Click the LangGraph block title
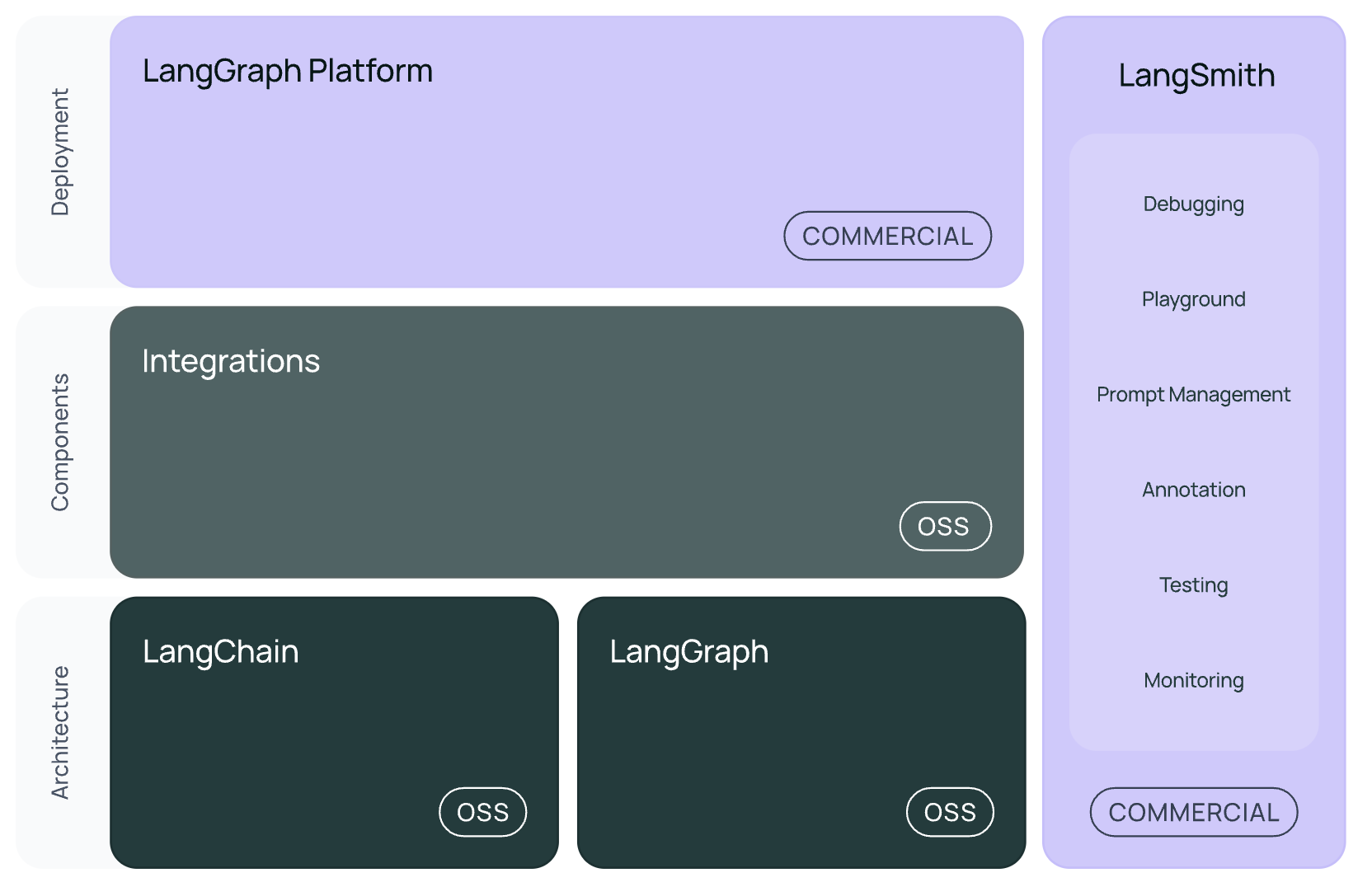 tap(689, 652)
